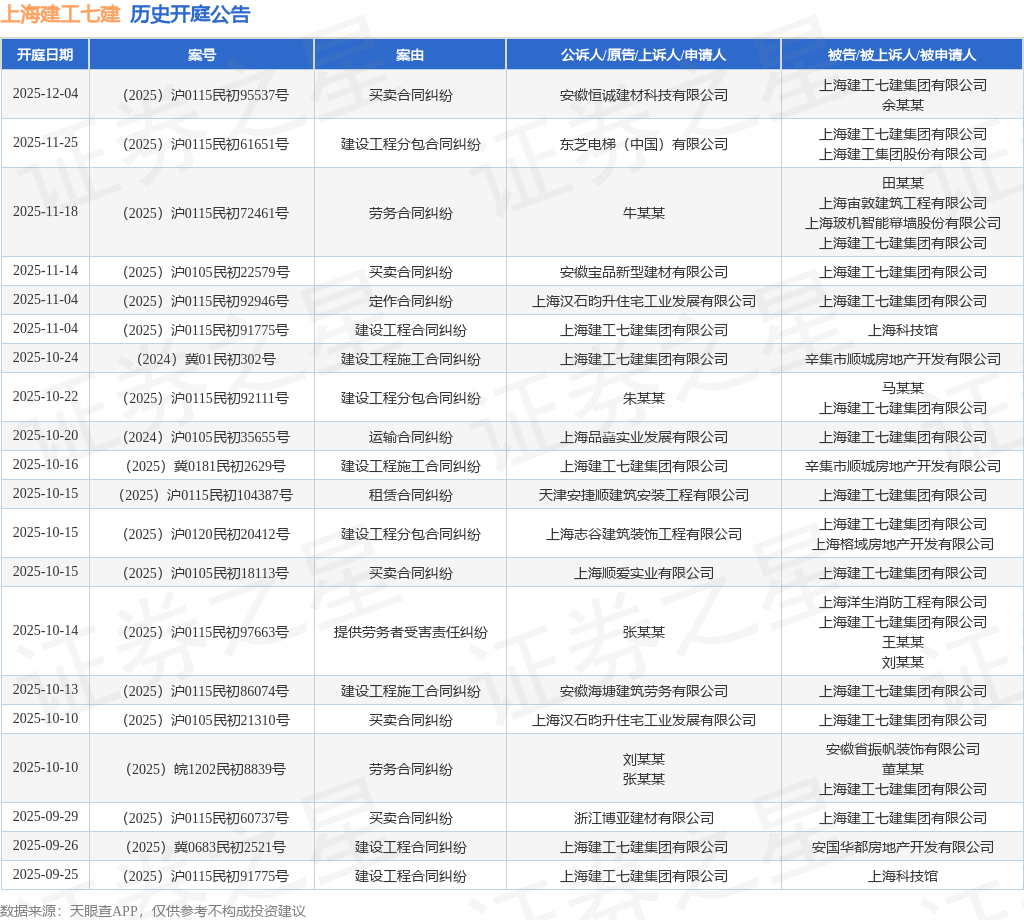The width and height of the screenshot is (1024, 920).
Task: Click the 公诉人/原告/上诉人/申请人 header
Action: pos(643,55)
